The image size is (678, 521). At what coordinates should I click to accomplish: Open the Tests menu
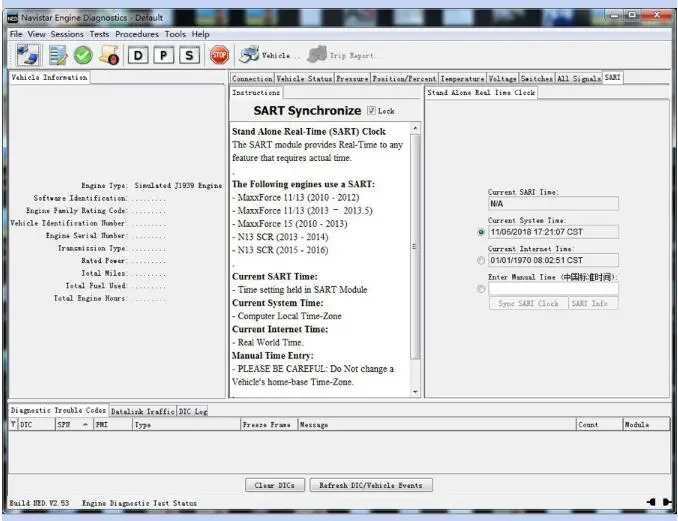coord(99,34)
